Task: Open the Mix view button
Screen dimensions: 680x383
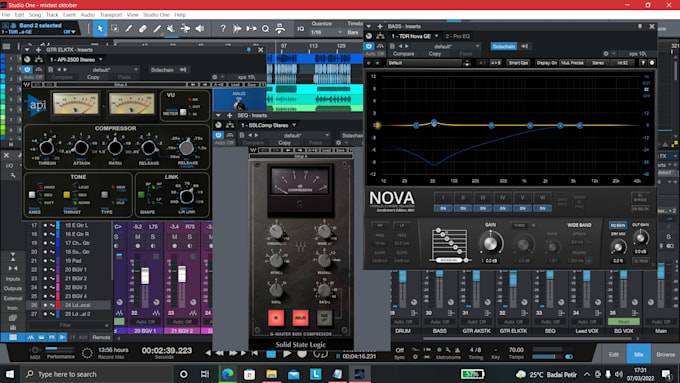Action: [x=638, y=354]
